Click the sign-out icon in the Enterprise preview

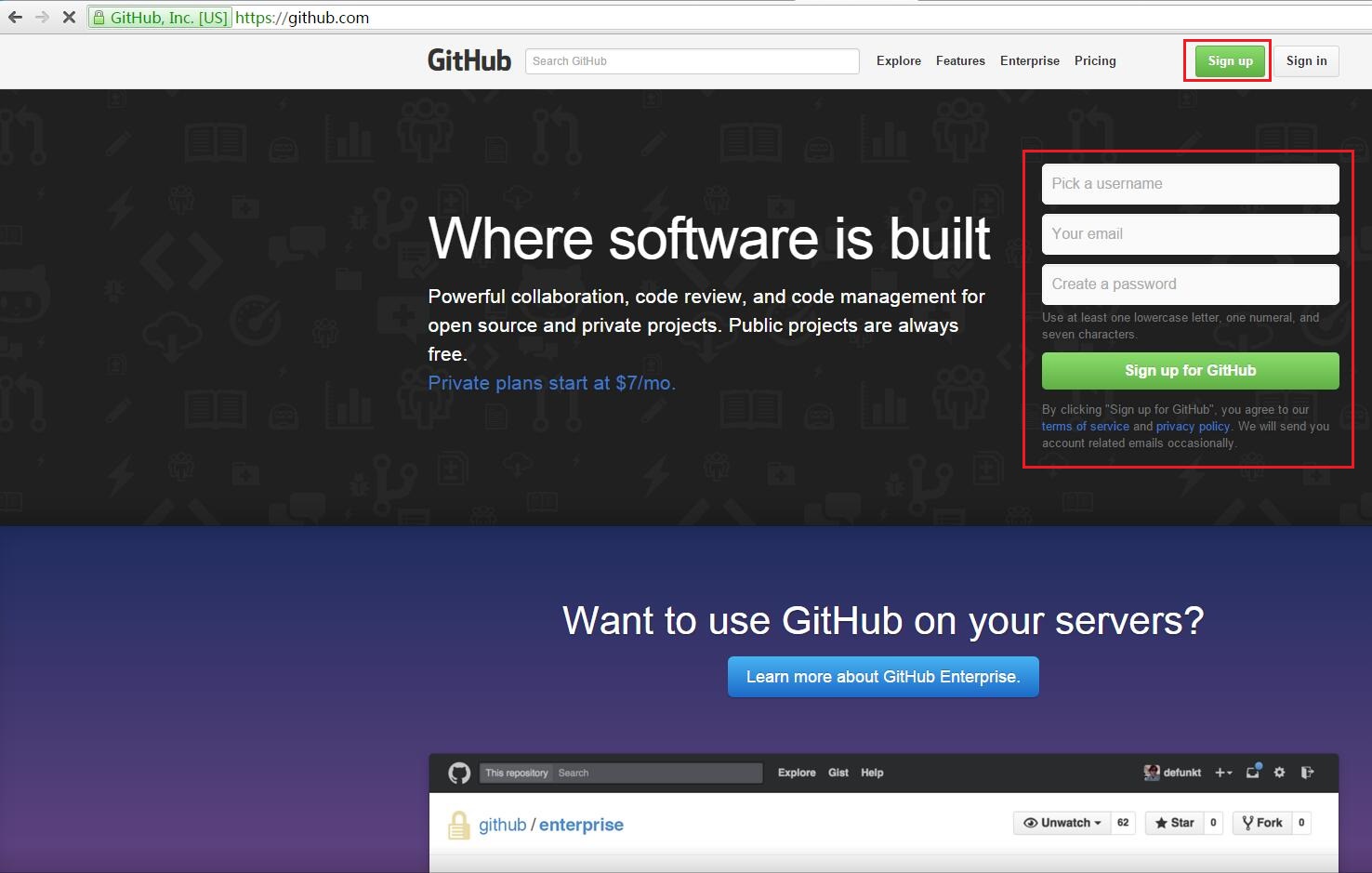[1307, 773]
